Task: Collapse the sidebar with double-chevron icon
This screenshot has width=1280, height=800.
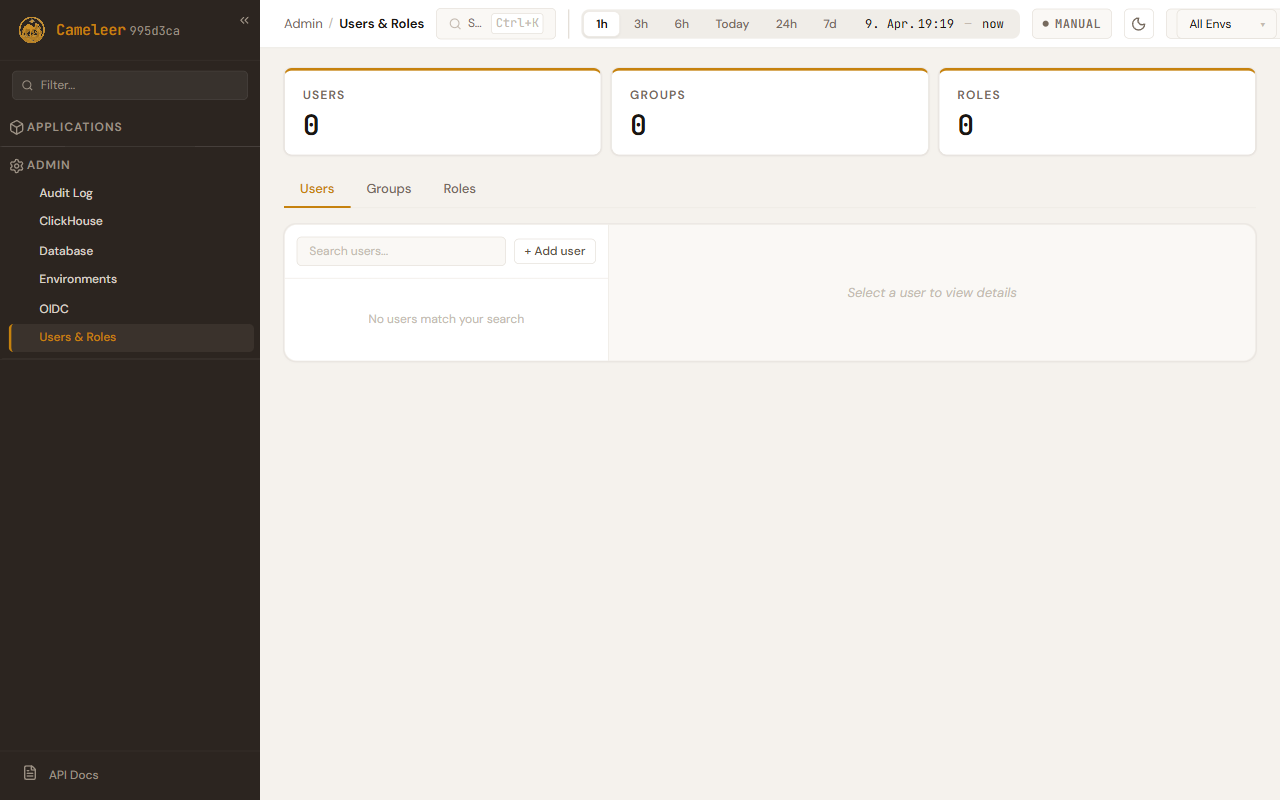Action: [244, 21]
